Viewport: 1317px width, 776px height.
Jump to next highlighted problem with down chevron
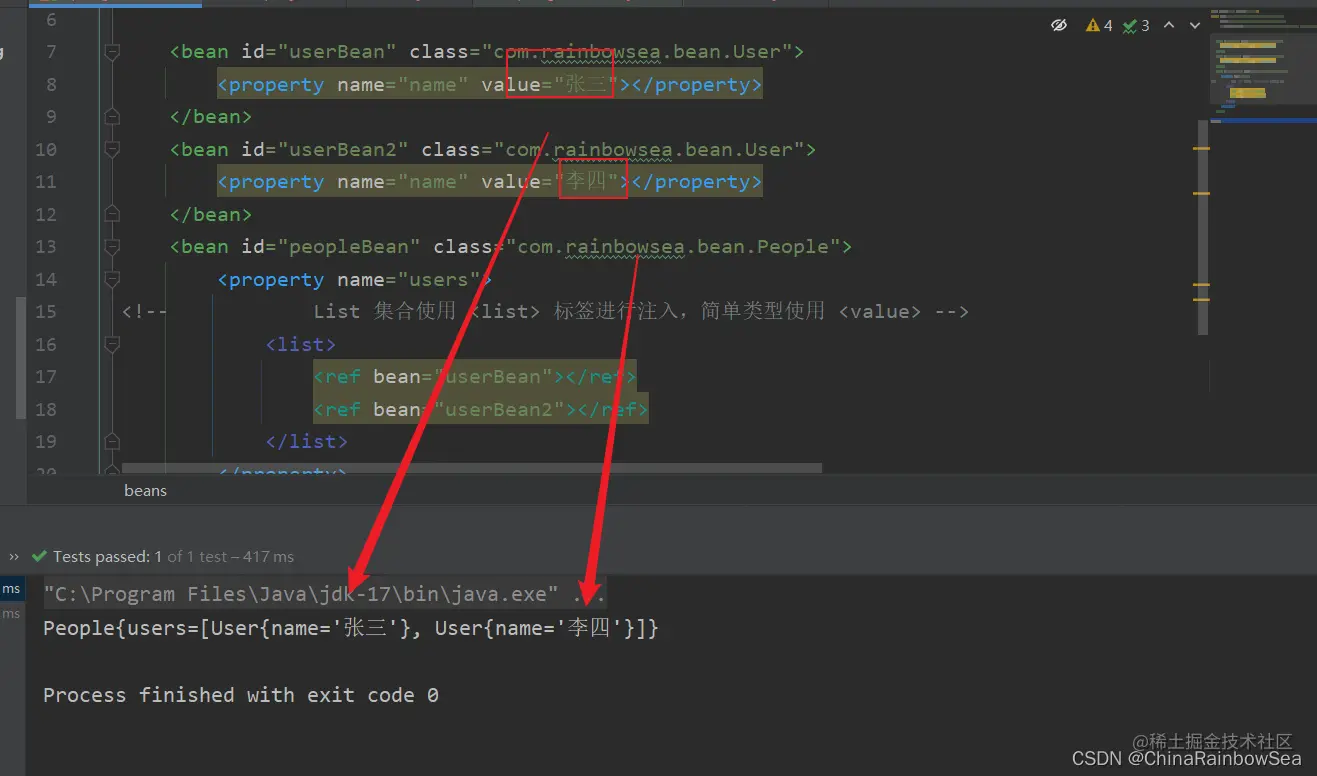tap(1194, 25)
